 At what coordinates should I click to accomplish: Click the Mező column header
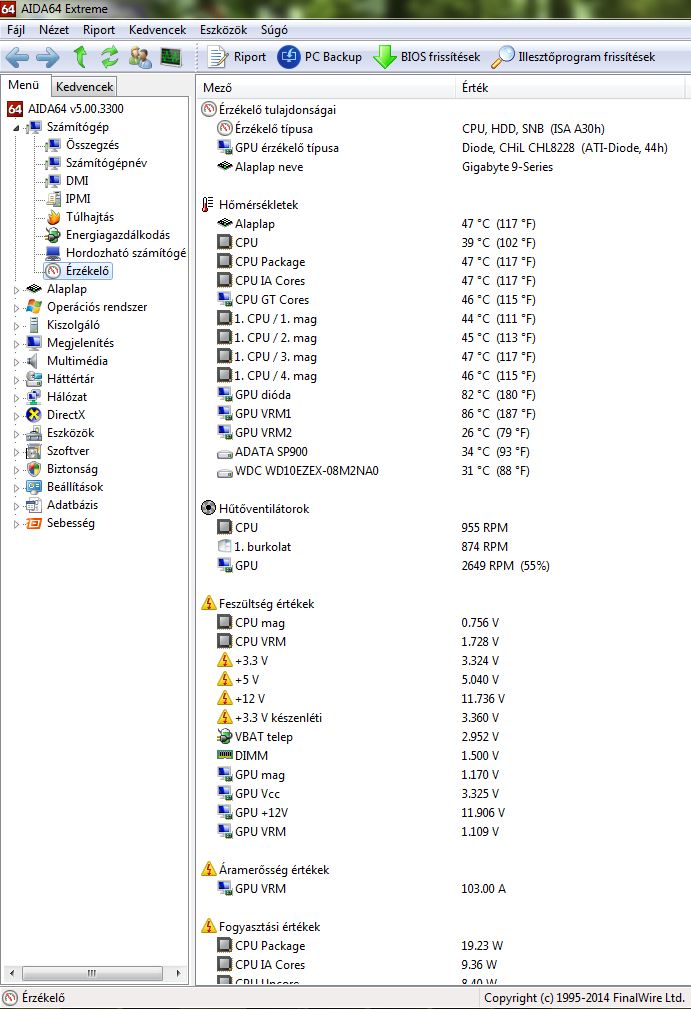click(x=326, y=88)
